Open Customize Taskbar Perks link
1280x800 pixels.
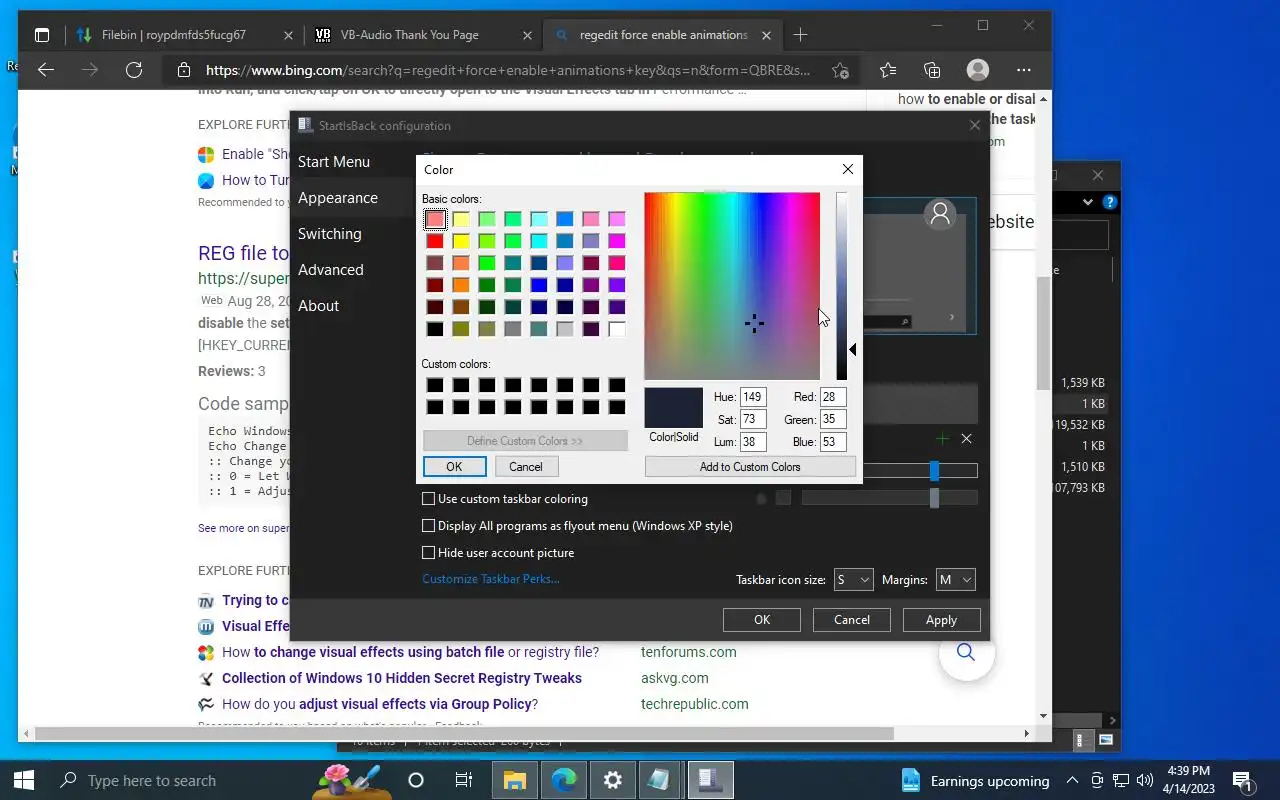click(x=491, y=579)
